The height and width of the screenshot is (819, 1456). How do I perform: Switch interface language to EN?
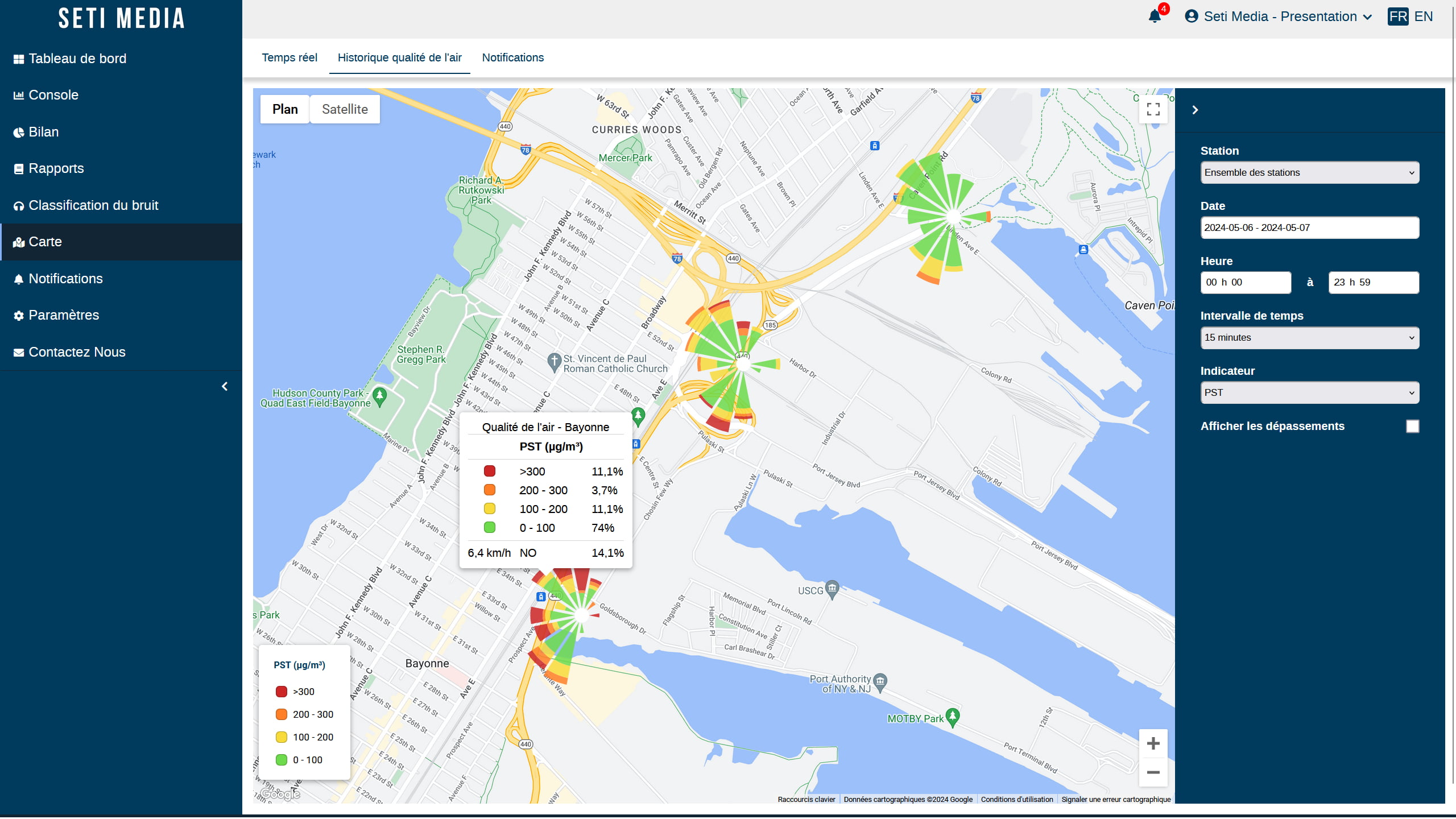pos(1424,16)
